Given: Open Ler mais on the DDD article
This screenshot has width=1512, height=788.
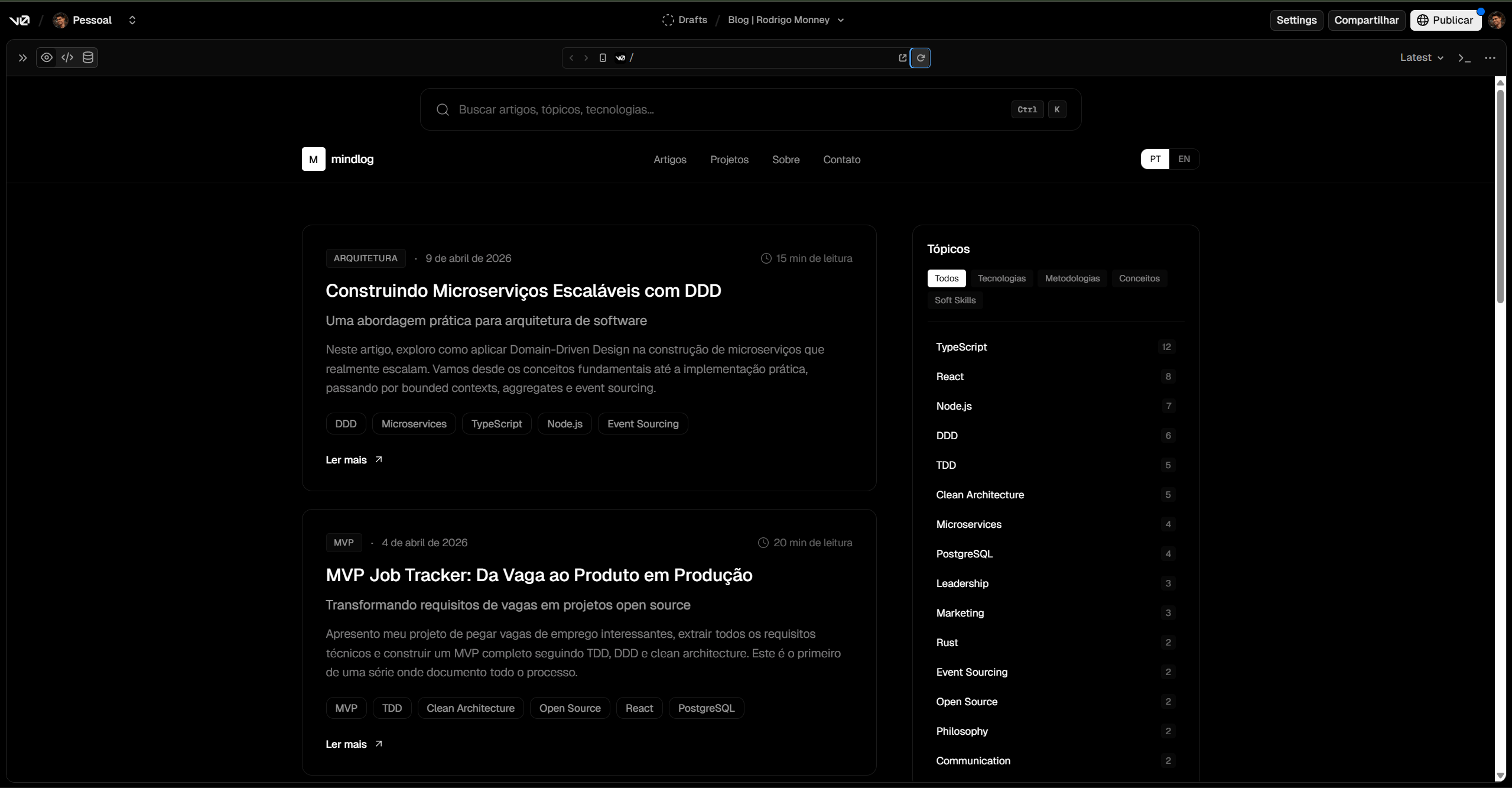Looking at the screenshot, I should [353, 459].
